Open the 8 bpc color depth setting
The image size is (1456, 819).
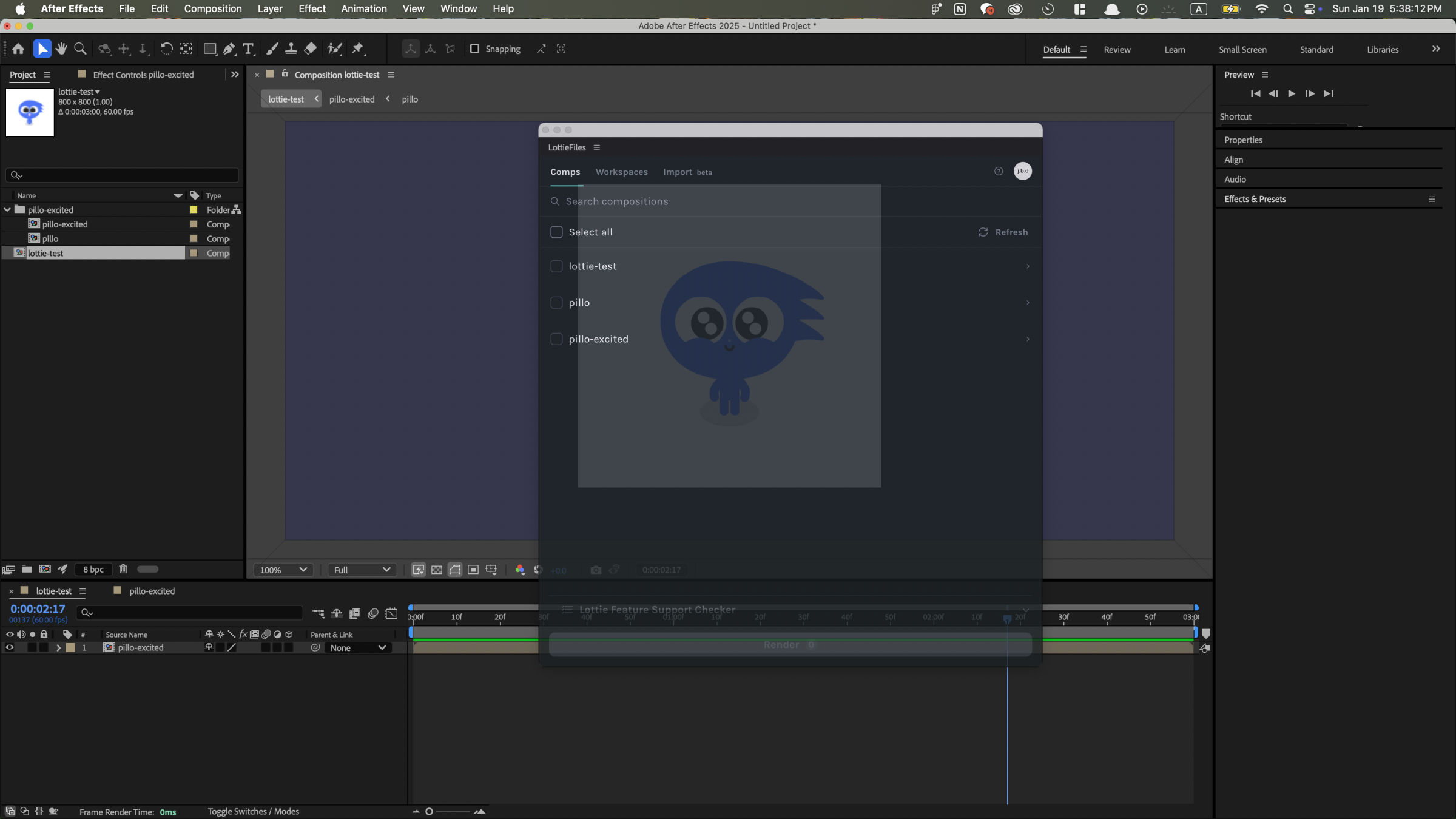93,569
